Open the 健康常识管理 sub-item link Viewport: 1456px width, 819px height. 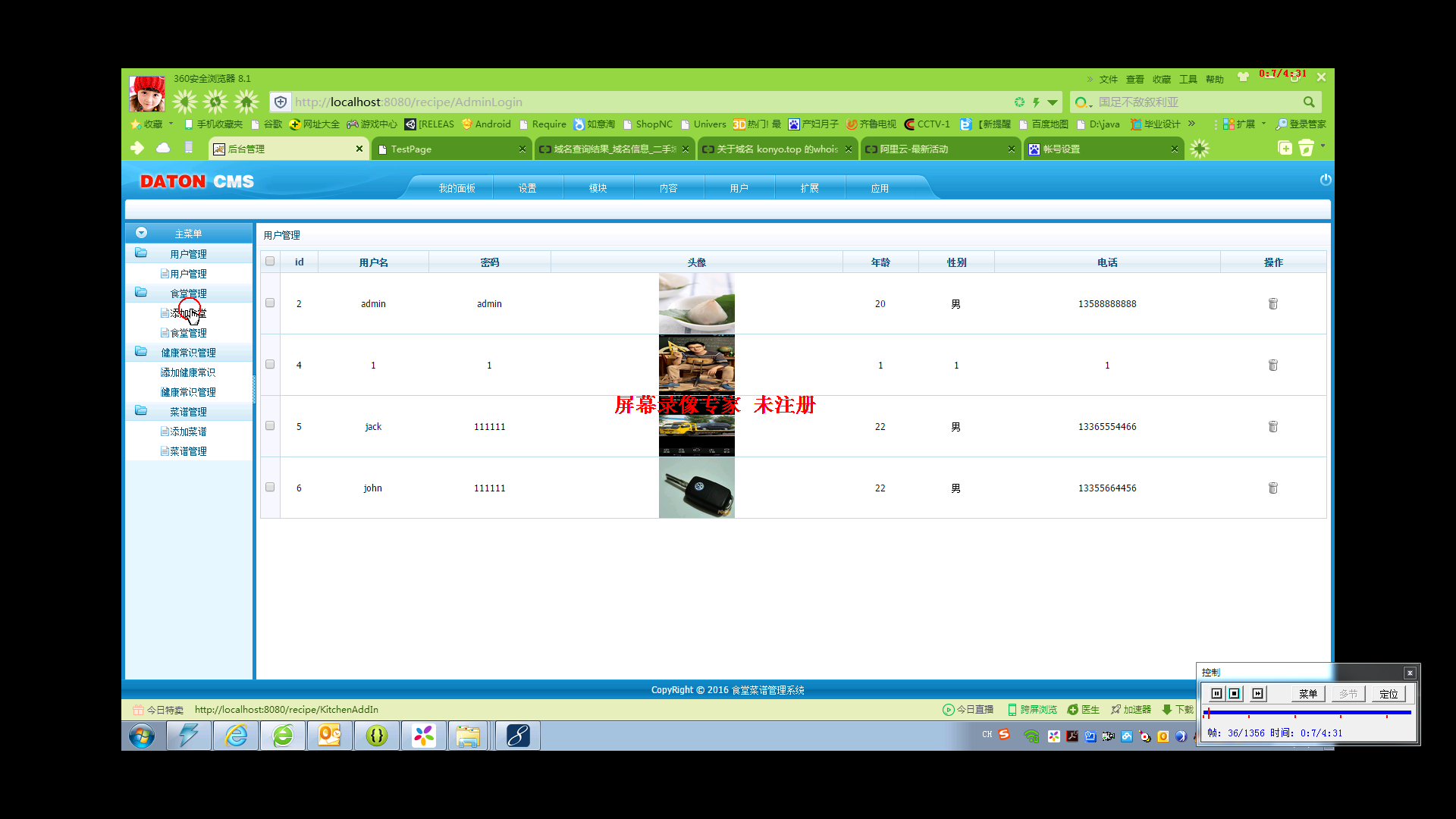tap(188, 392)
